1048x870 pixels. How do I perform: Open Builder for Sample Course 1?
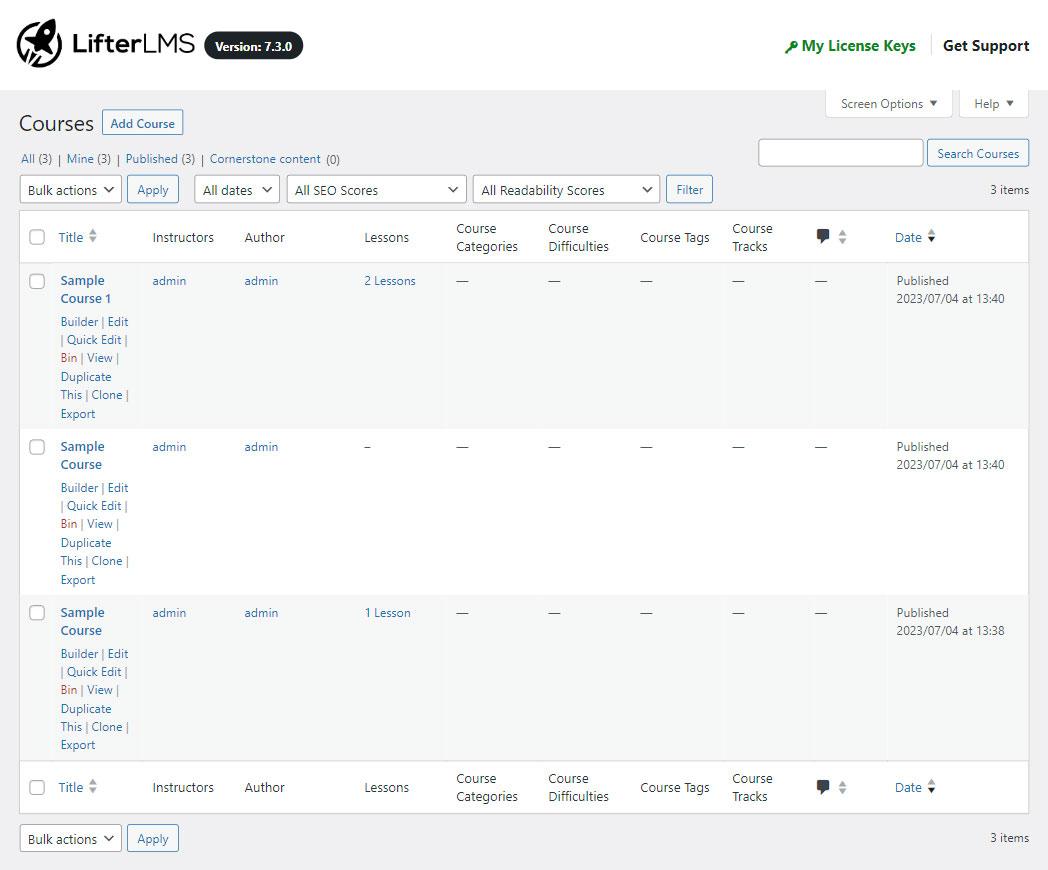[79, 322]
